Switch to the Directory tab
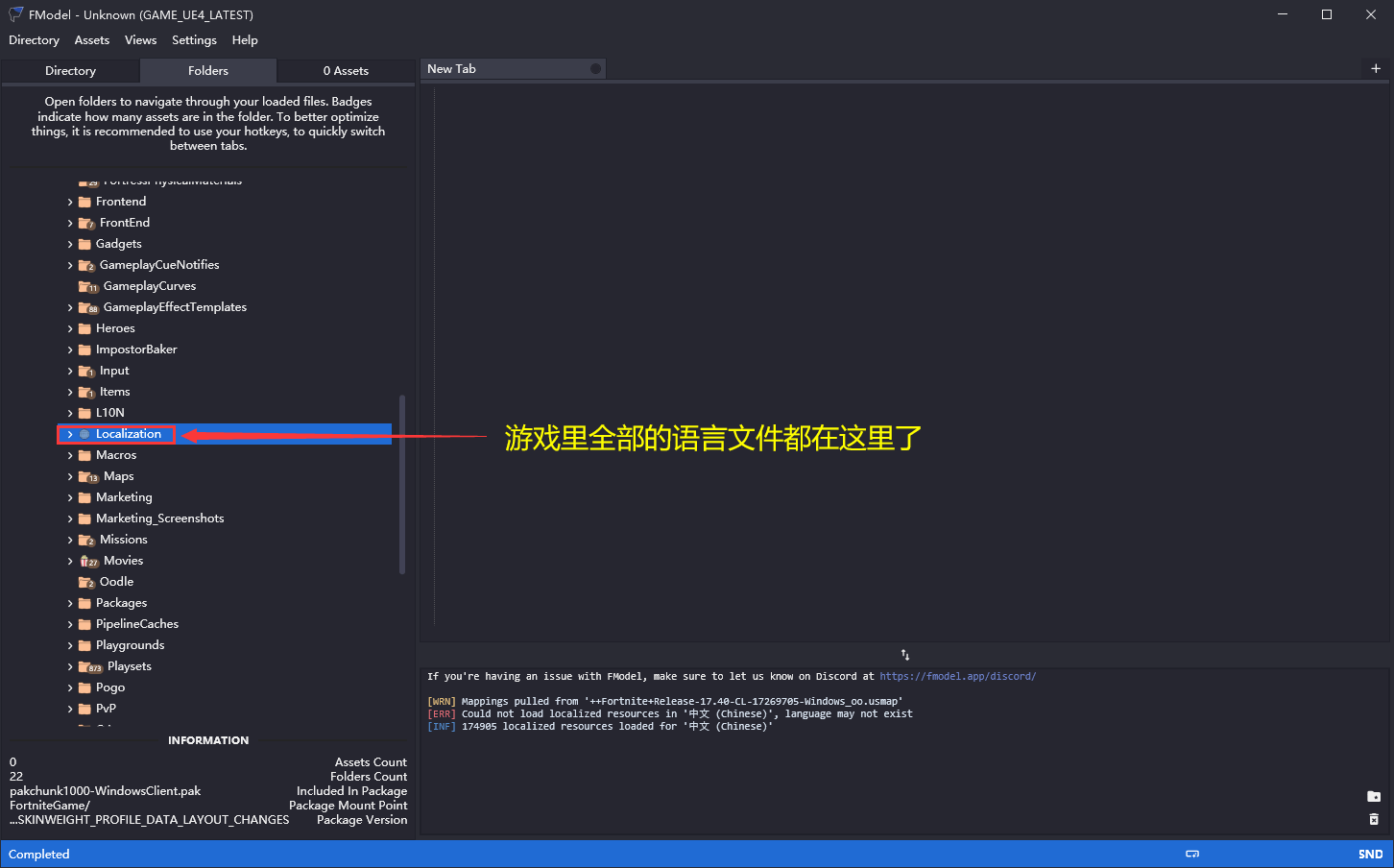The width and height of the screenshot is (1394, 868). coord(70,71)
